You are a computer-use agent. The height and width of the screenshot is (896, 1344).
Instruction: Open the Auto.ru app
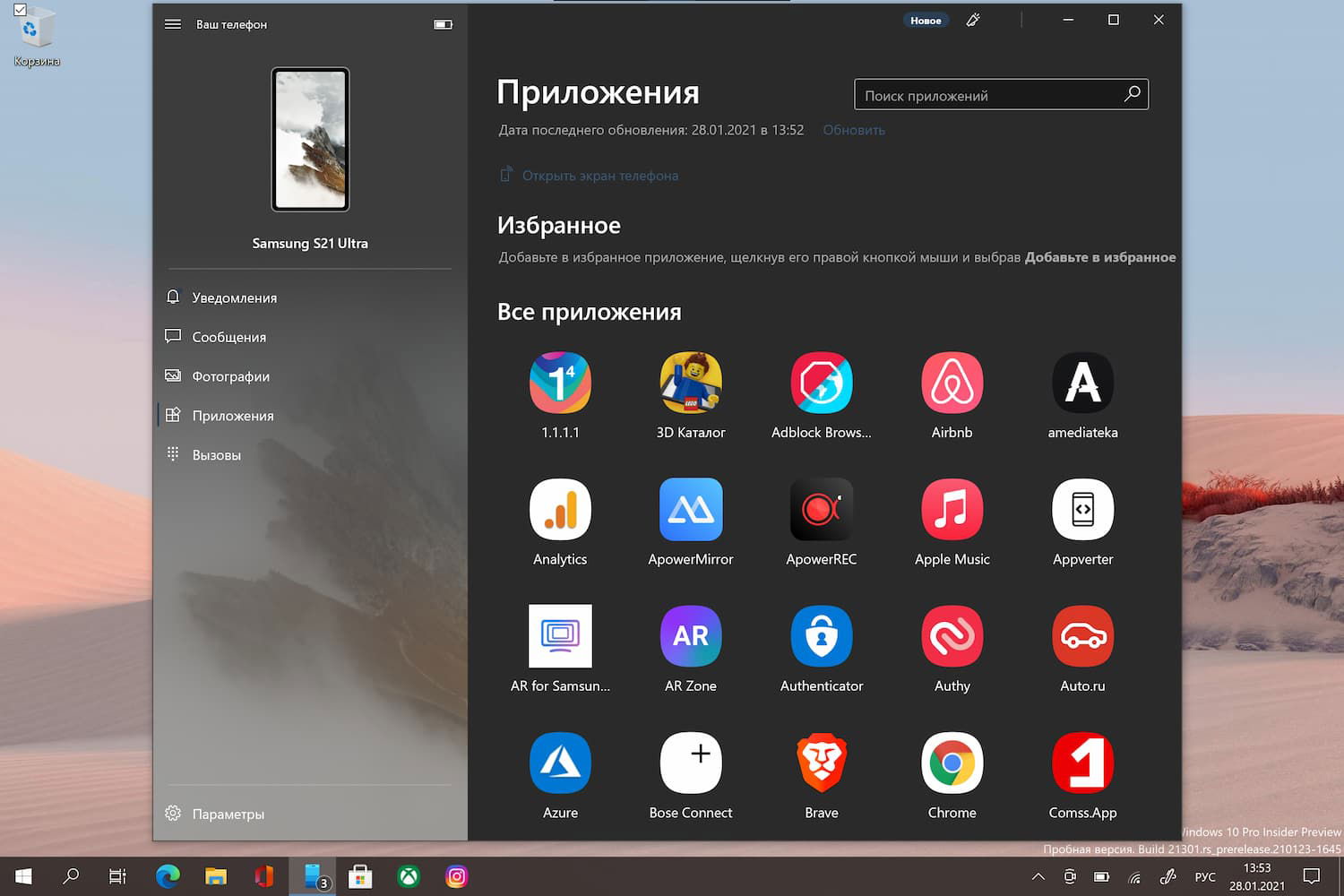point(1081,636)
